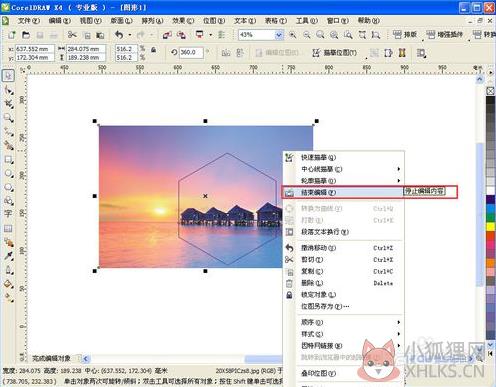Select the Smart Fill tool in the toolbox
Image resolution: width=496 pixels, height=387 pixels.
8,145
